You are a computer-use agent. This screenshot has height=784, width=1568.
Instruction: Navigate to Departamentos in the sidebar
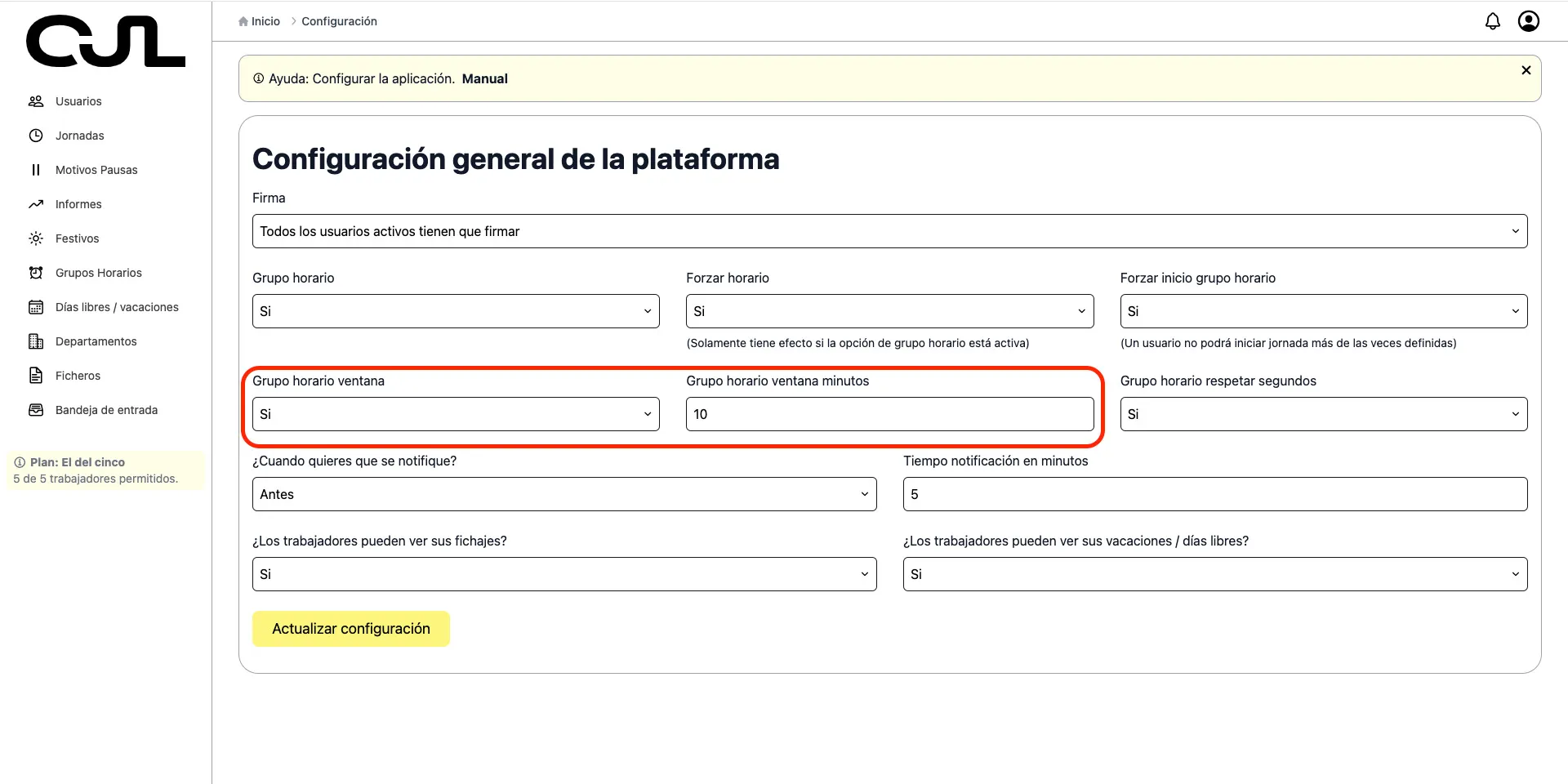point(96,341)
